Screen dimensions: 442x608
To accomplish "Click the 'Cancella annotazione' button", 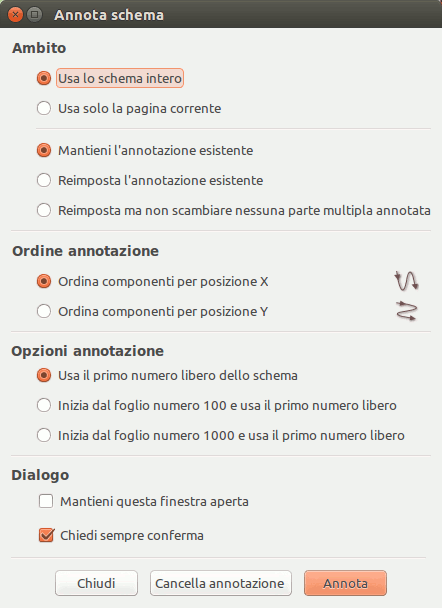I will [x=220, y=583].
